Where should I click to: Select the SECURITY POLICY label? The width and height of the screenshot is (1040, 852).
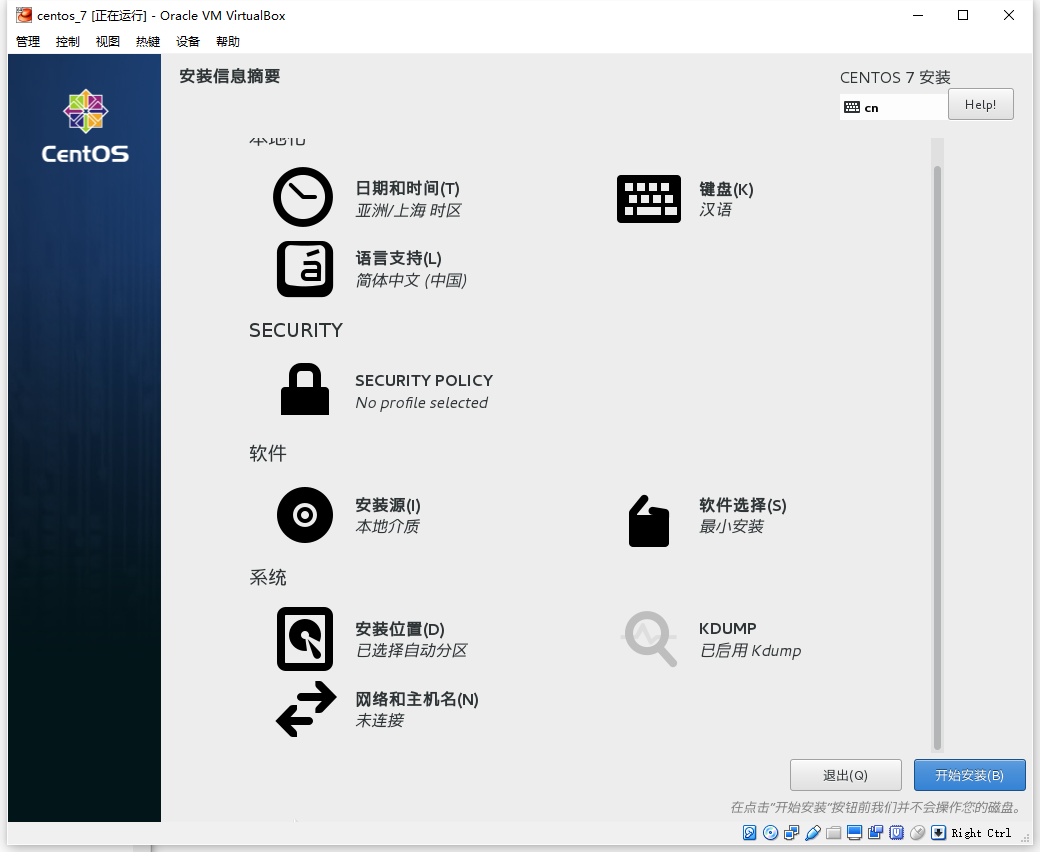pos(424,381)
